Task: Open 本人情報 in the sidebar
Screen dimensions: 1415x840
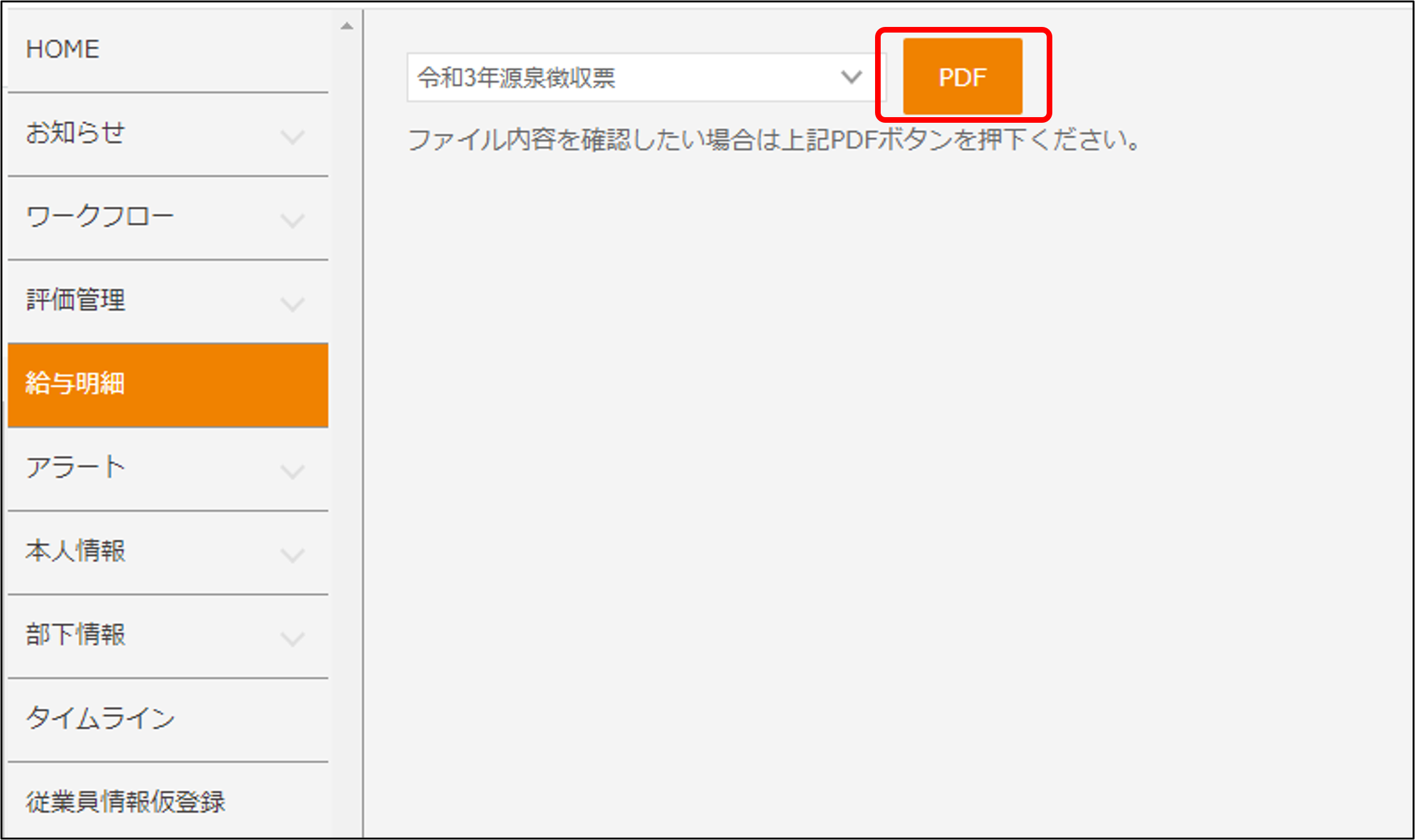Action: [75, 551]
